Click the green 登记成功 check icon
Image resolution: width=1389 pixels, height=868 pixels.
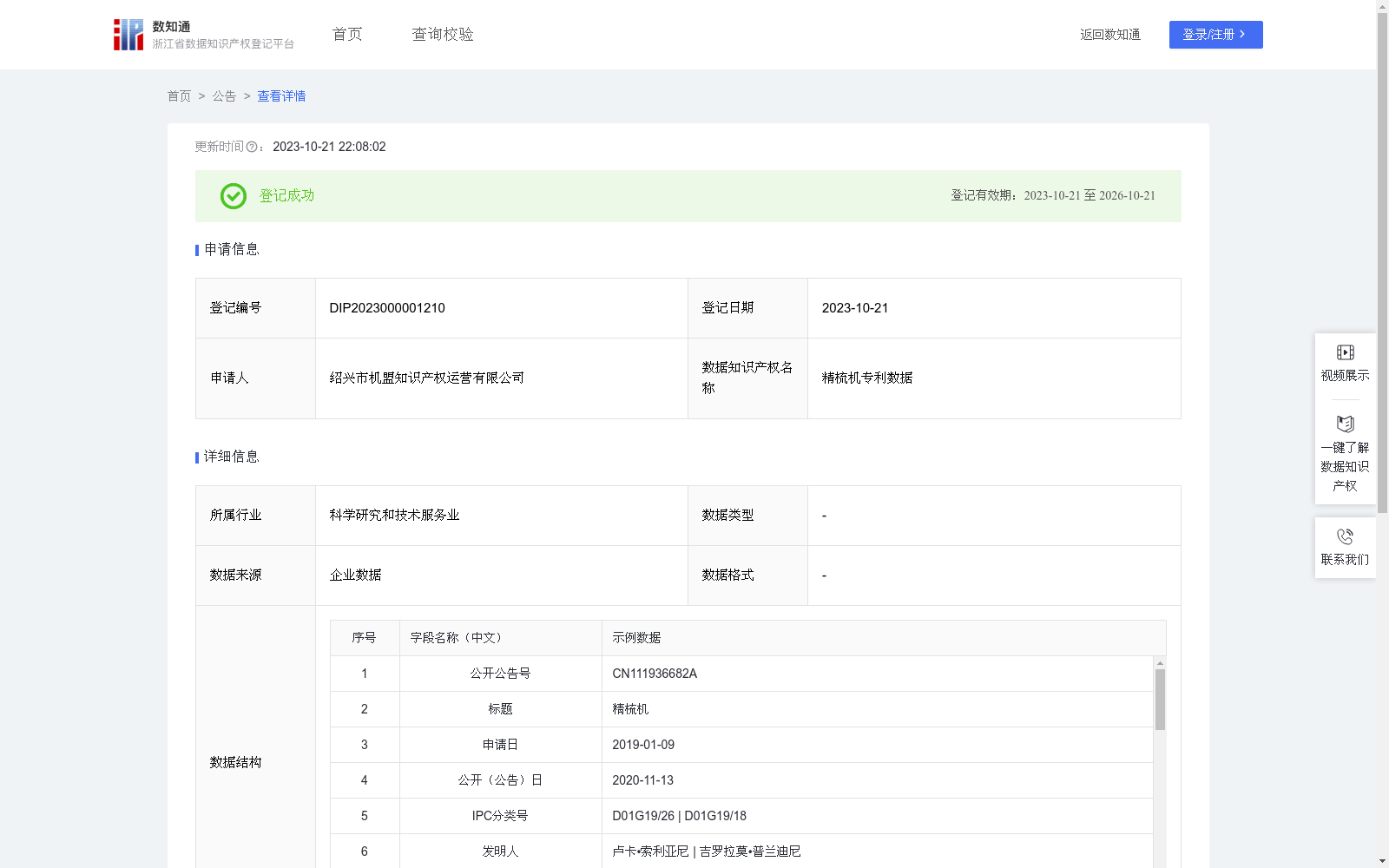(233, 196)
